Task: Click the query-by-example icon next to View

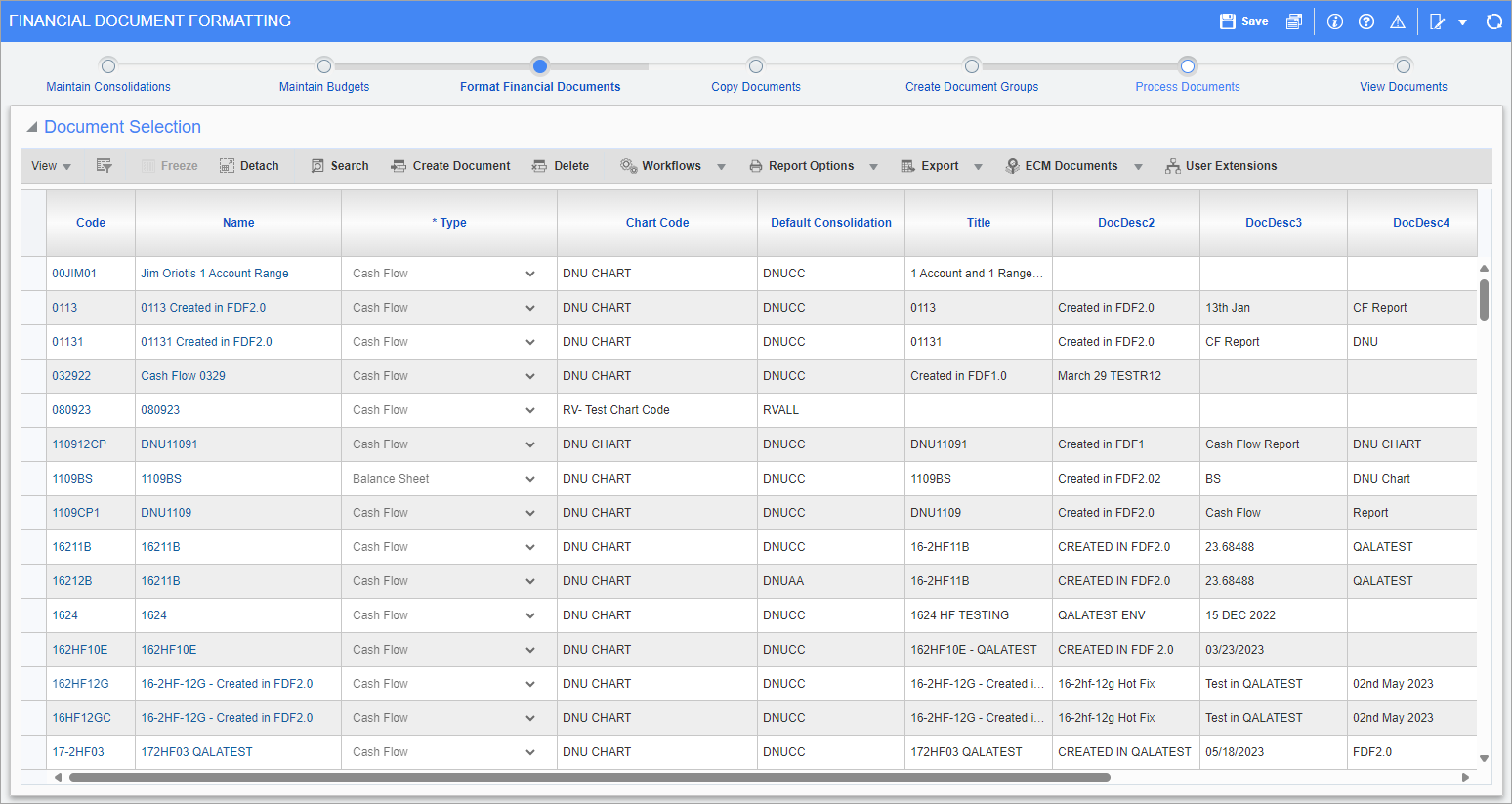Action: pyautogui.click(x=104, y=166)
